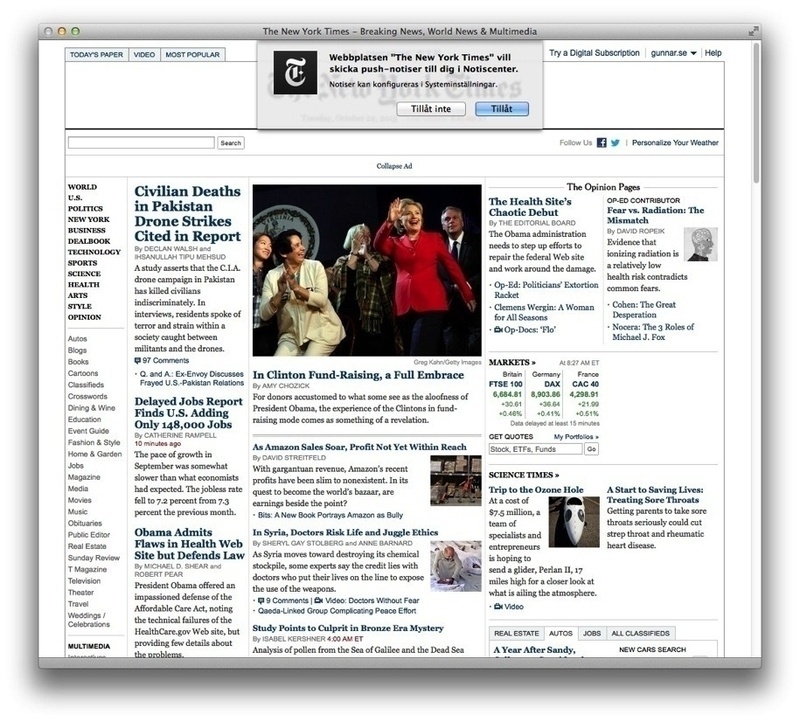Switch to the Most Popular tab
The image size is (800, 722).
click(x=192, y=54)
